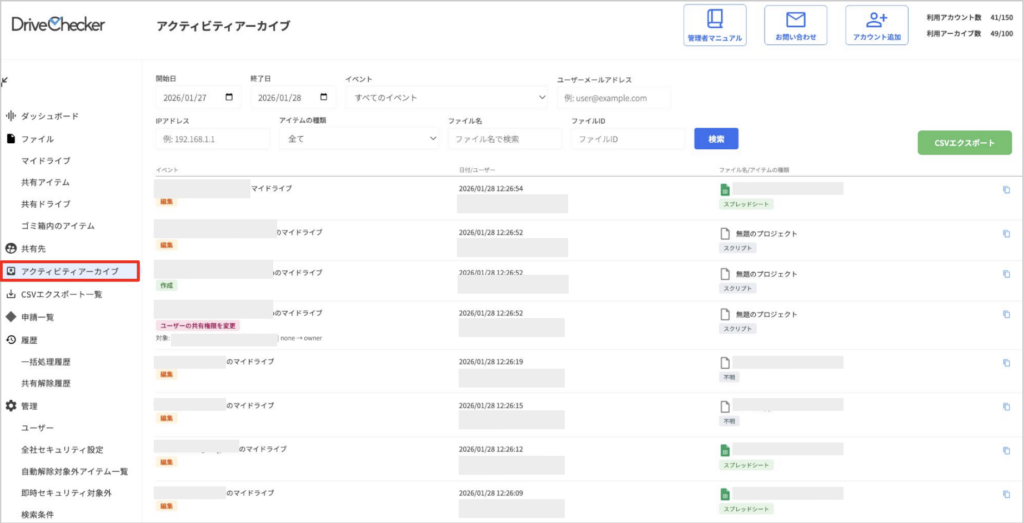The width and height of the screenshot is (1024, 523).
Task: Click the 不明 tag in 12:26:15 row
Action: pos(729,421)
